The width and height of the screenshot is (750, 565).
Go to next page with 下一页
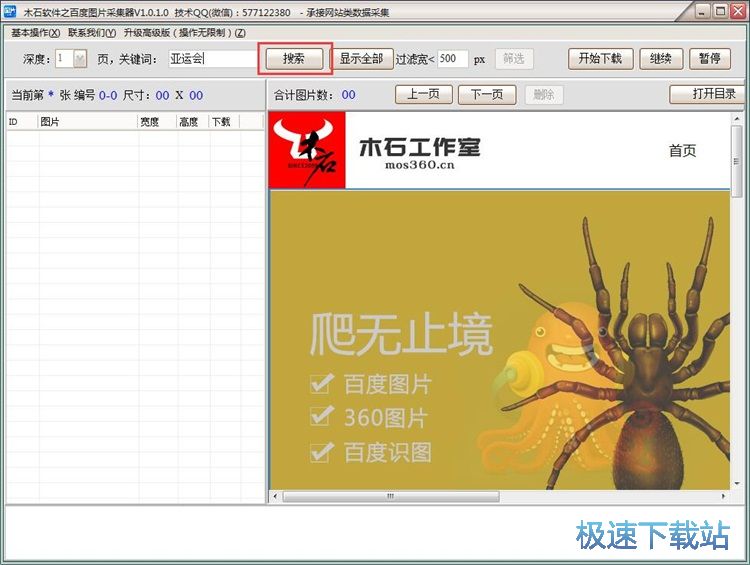[x=487, y=94]
